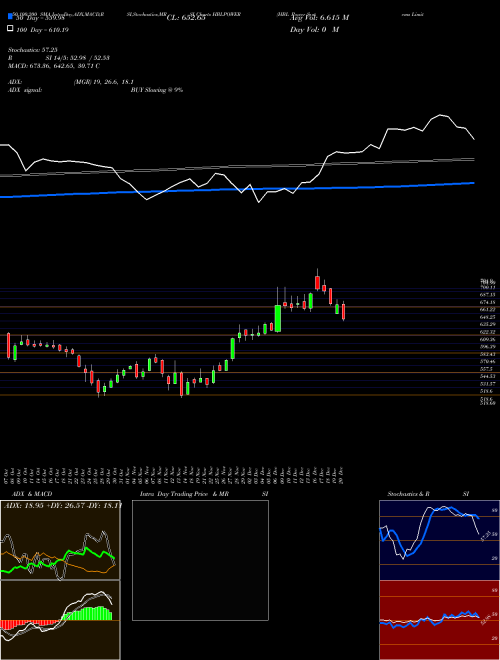
Task: Click the white 100 Day SMA legend square
Action: click(x=10, y=29)
